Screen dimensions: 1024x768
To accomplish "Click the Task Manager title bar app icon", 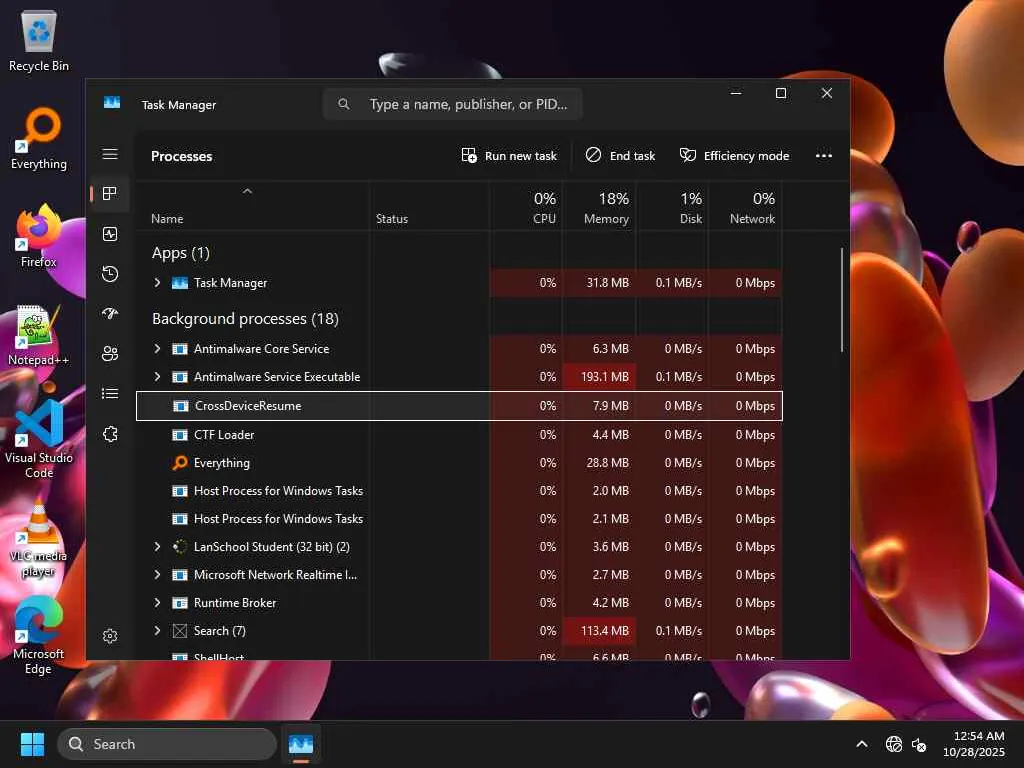I will point(112,103).
